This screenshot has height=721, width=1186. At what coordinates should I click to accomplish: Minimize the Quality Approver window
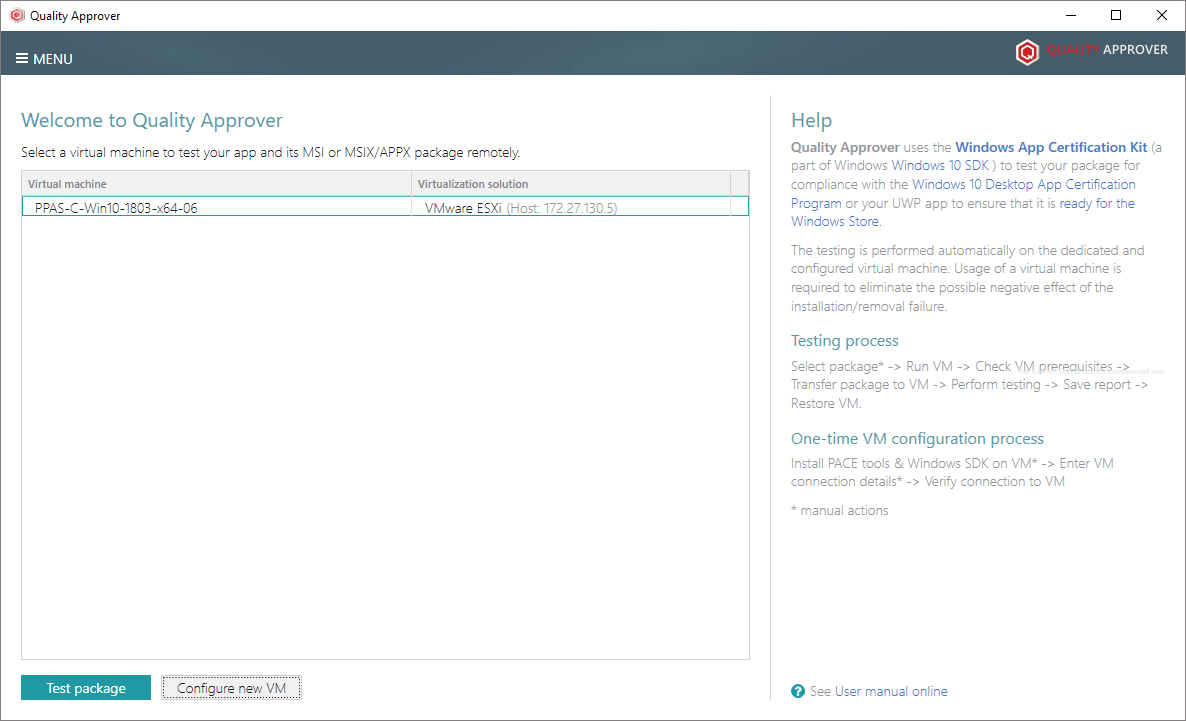pyautogui.click(x=1071, y=15)
